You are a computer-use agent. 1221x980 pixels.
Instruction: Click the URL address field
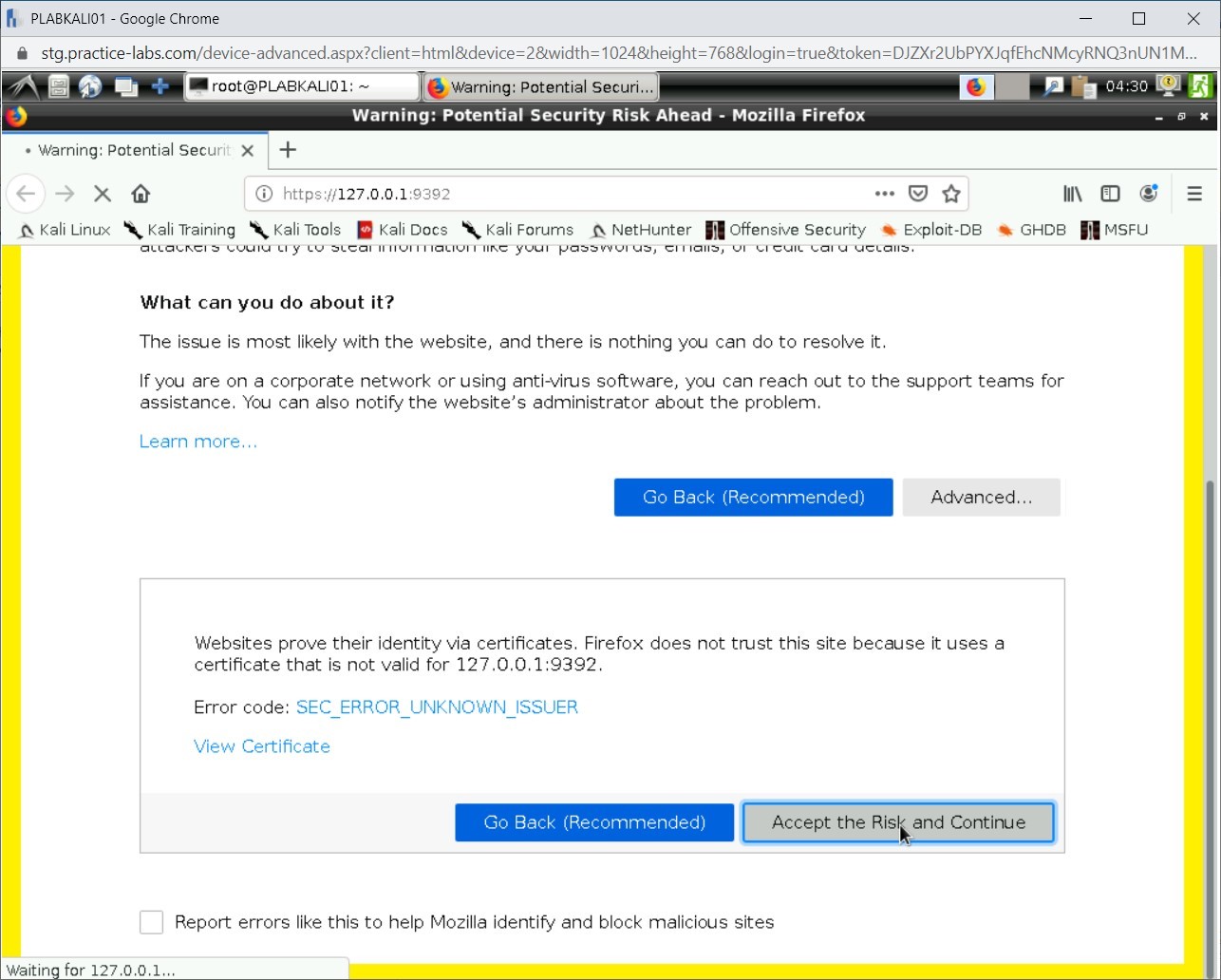(x=570, y=194)
